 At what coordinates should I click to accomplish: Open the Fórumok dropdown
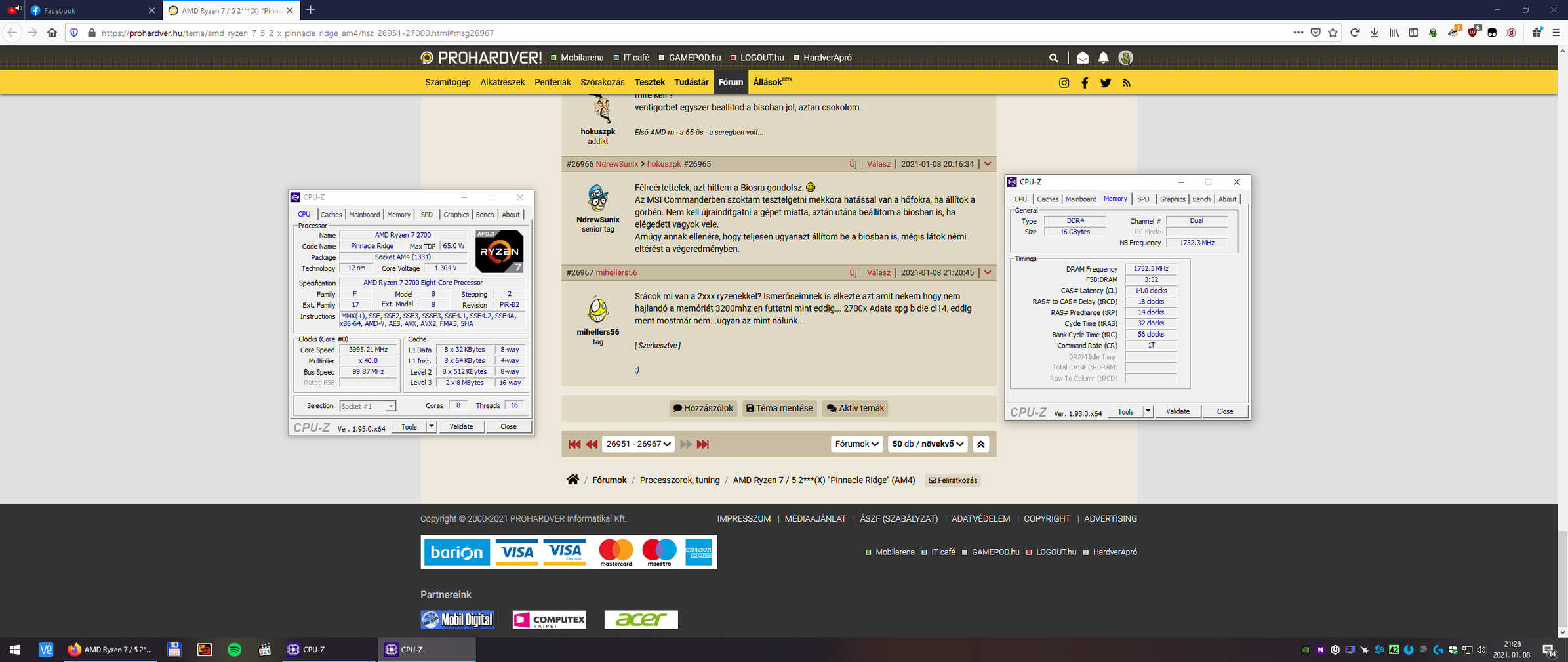(856, 444)
